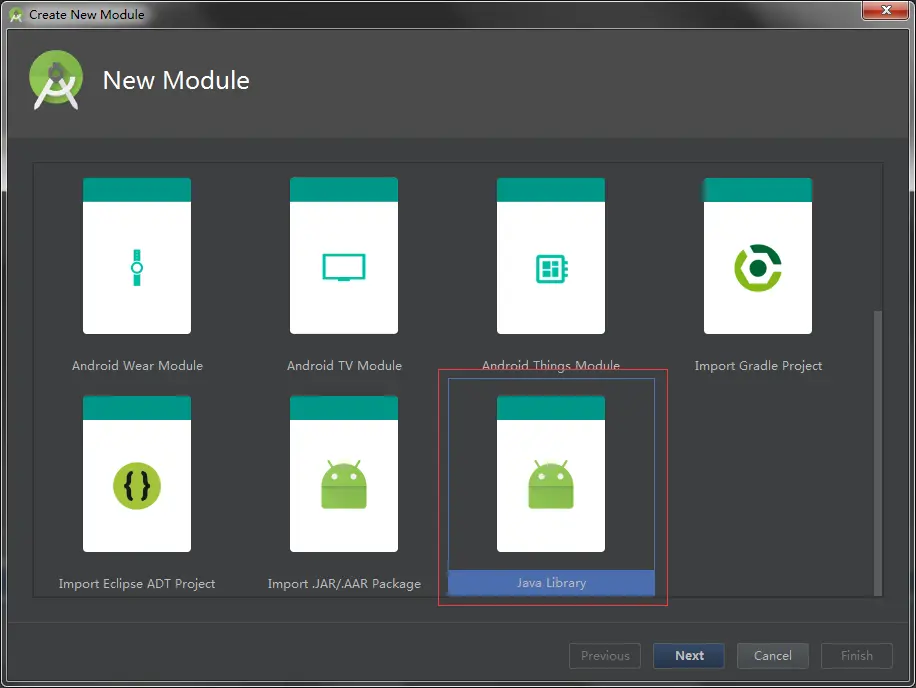Click the highlighted Java Library label
The width and height of the screenshot is (916, 688).
551,583
